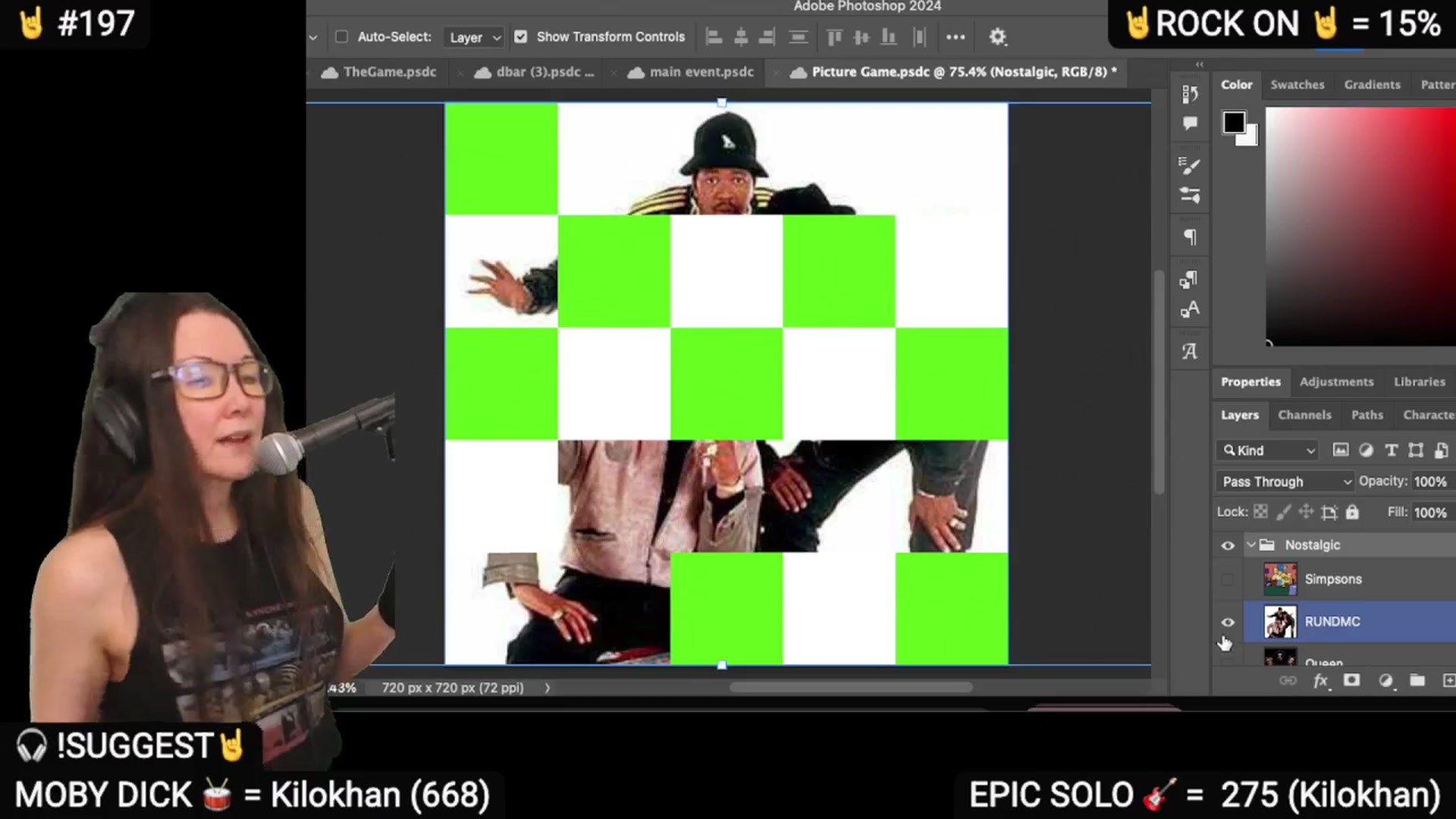Toggle adjustment layer filter
This screenshot has height=819, width=1456.
point(1366,450)
